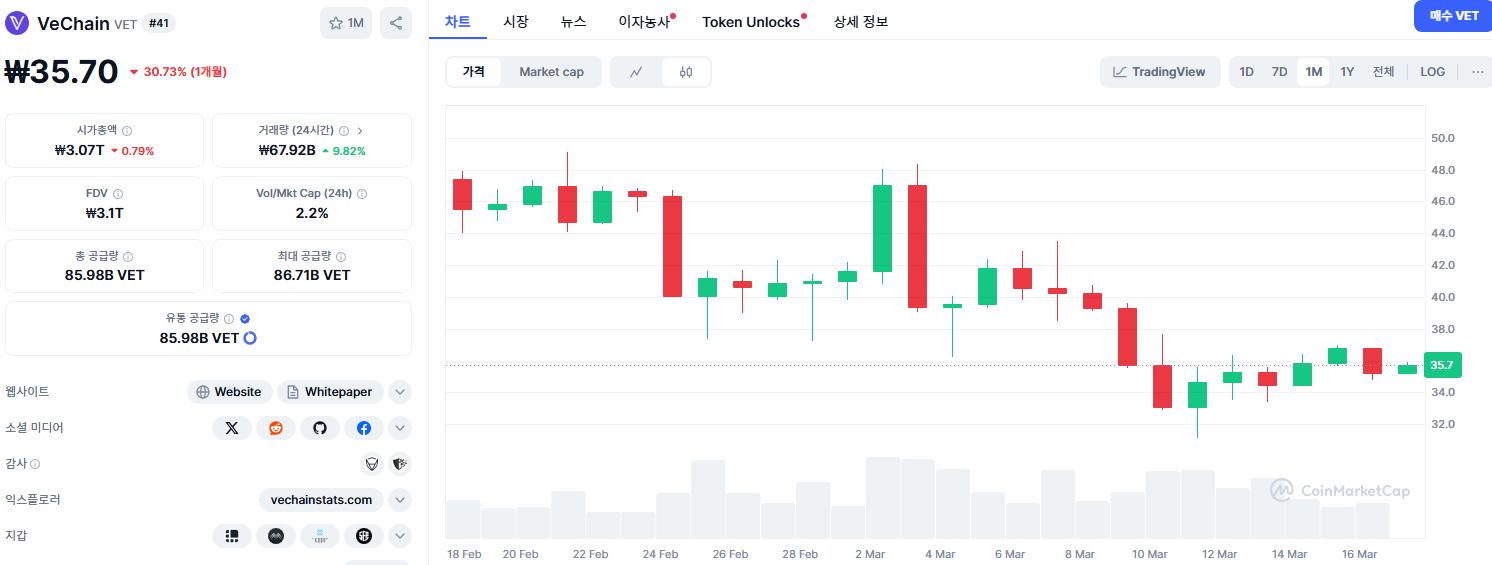Click the info icon next to 총 공급량
This screenshot has width=1492, height=565.
(127, 257)
